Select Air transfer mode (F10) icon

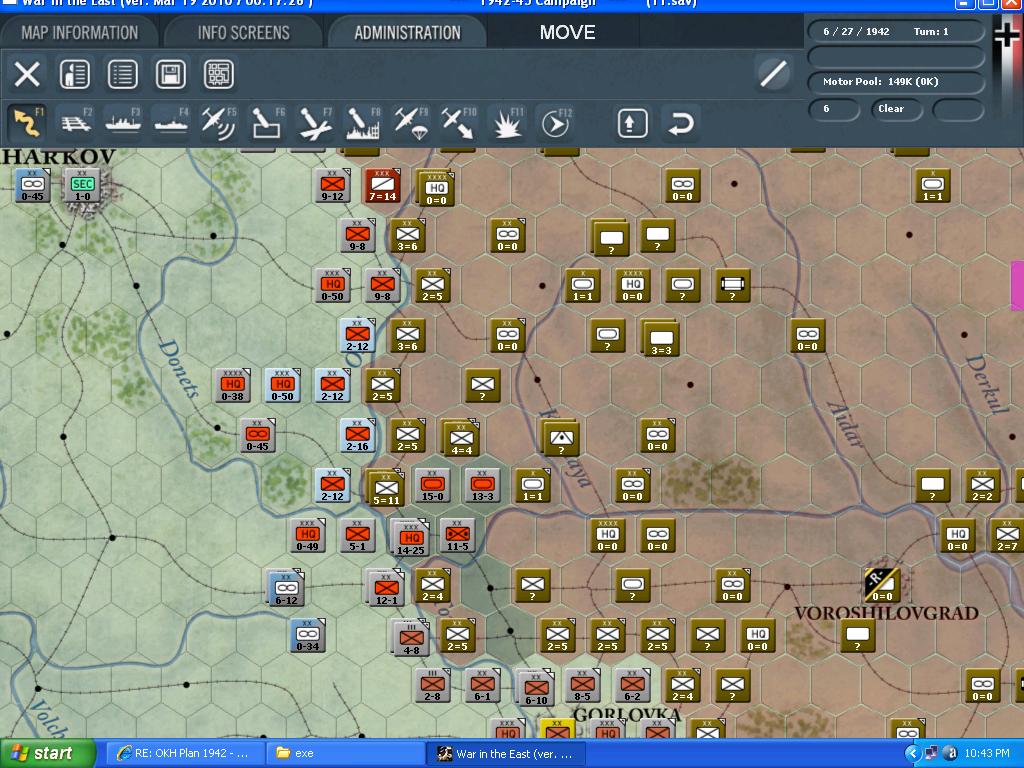[458, 123]
